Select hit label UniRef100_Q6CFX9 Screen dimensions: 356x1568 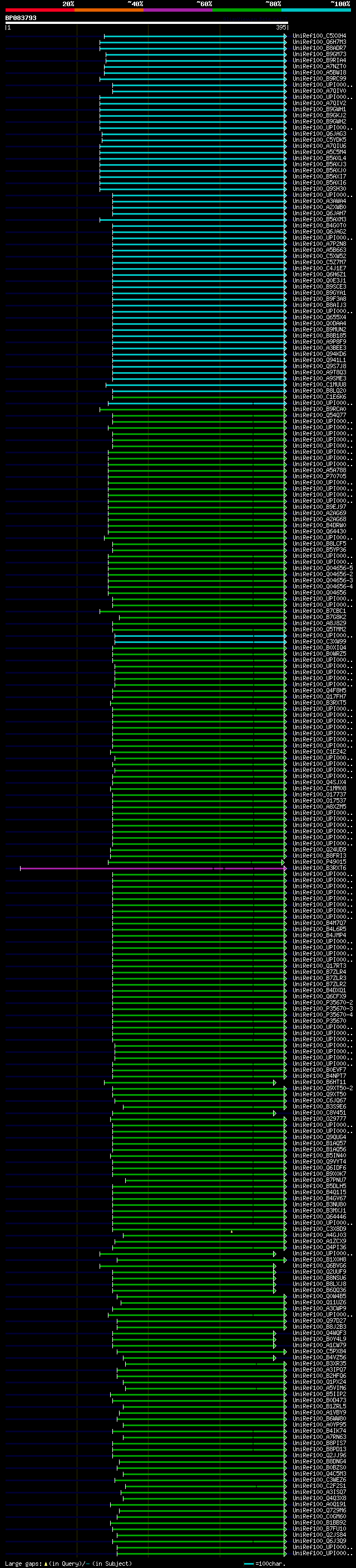pos(319,996)
